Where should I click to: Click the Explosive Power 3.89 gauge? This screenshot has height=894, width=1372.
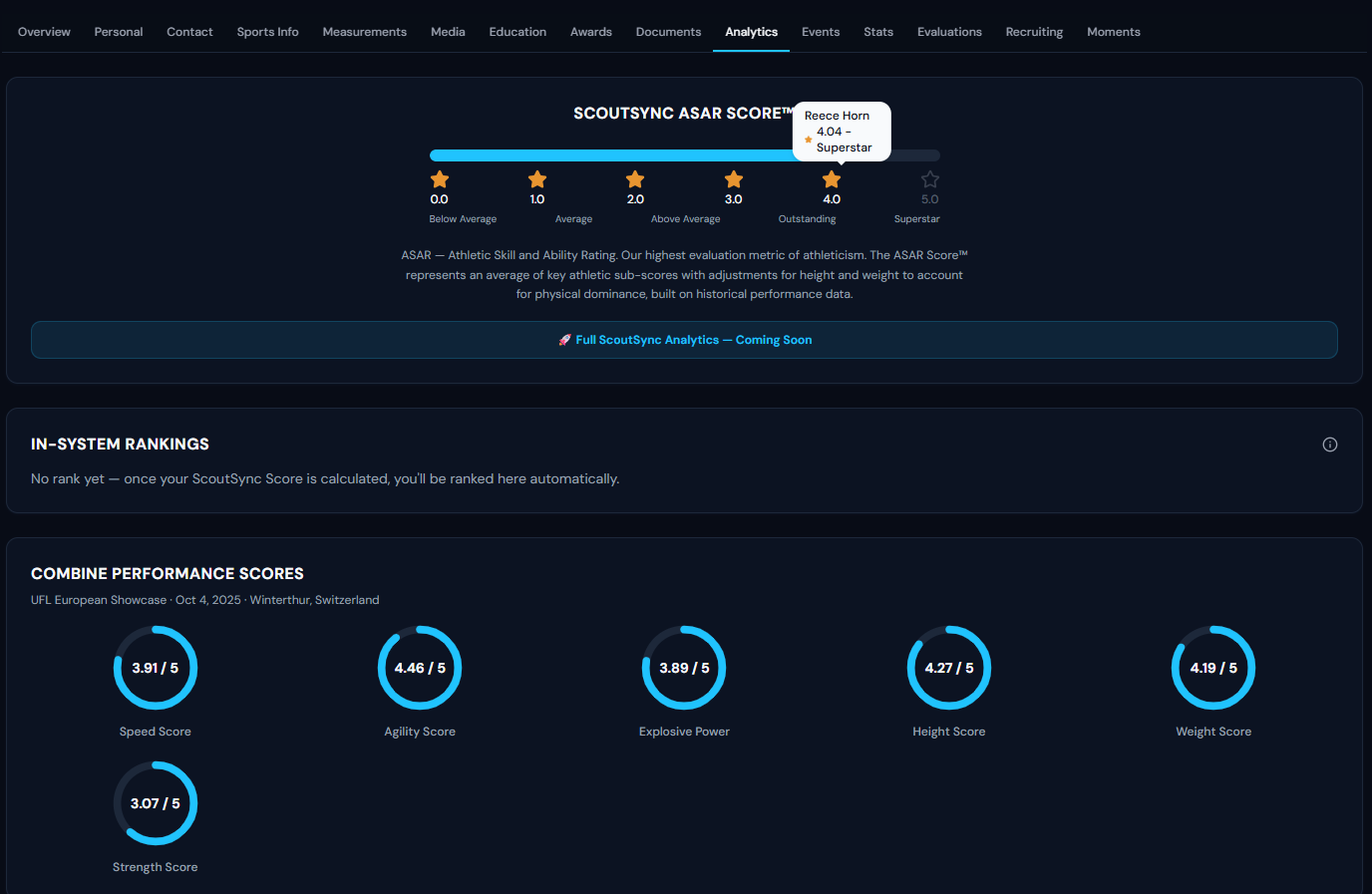(x=684, y=668)
